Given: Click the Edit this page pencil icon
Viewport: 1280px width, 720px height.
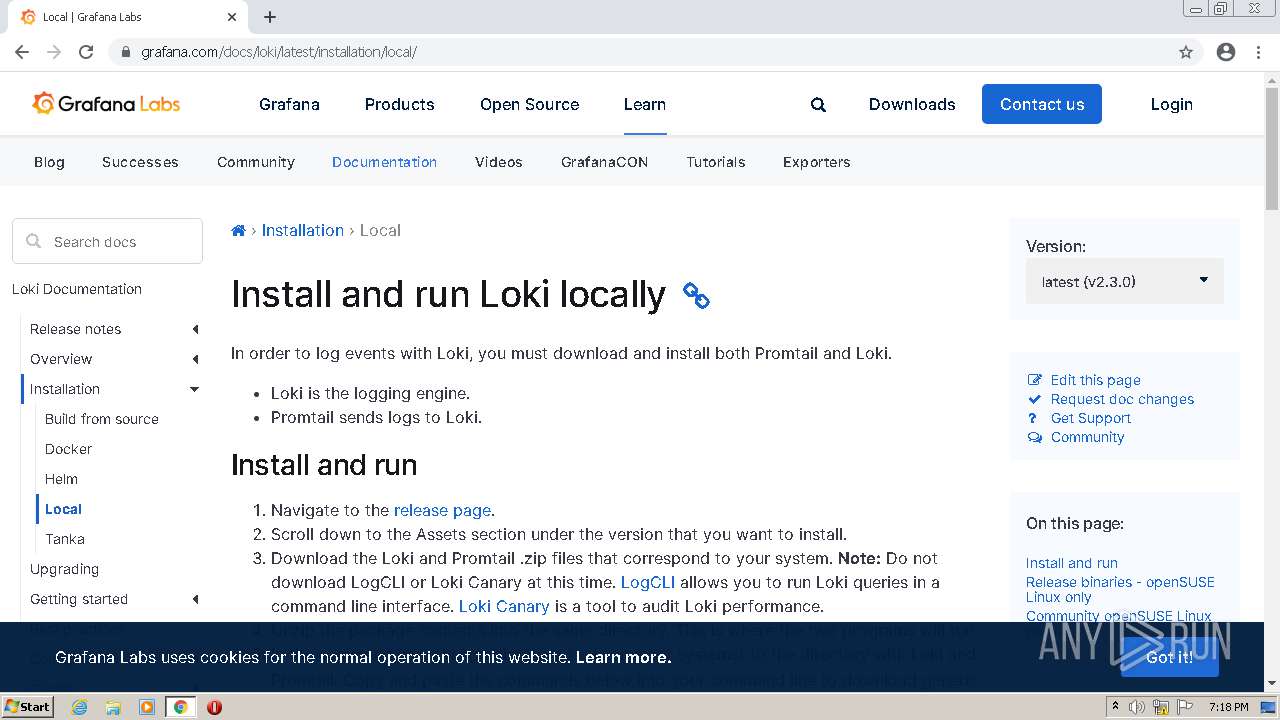Looking at the screenshot, I should click(x=1035, y=380).
